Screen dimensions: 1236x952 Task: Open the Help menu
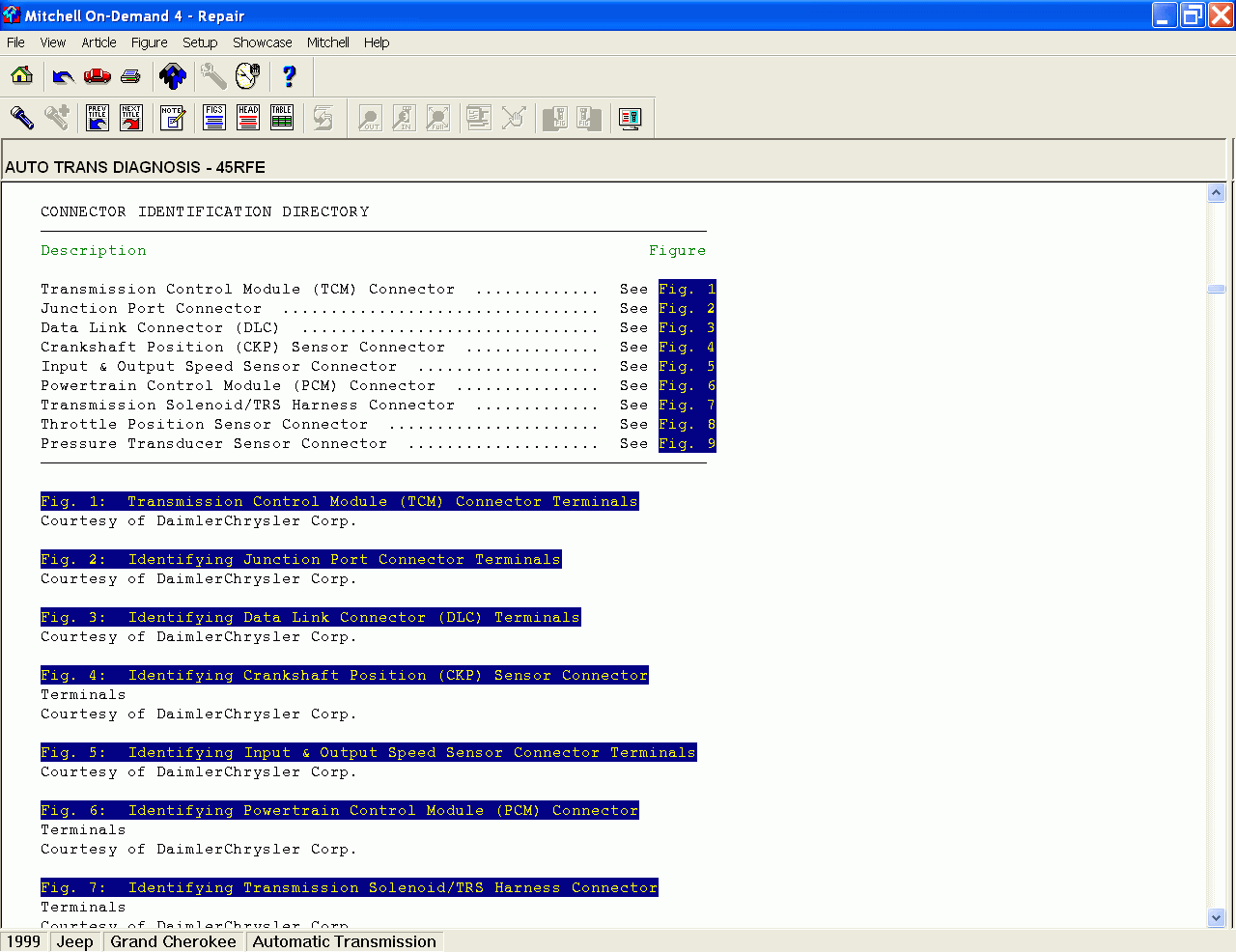click(x=377, y=42)
